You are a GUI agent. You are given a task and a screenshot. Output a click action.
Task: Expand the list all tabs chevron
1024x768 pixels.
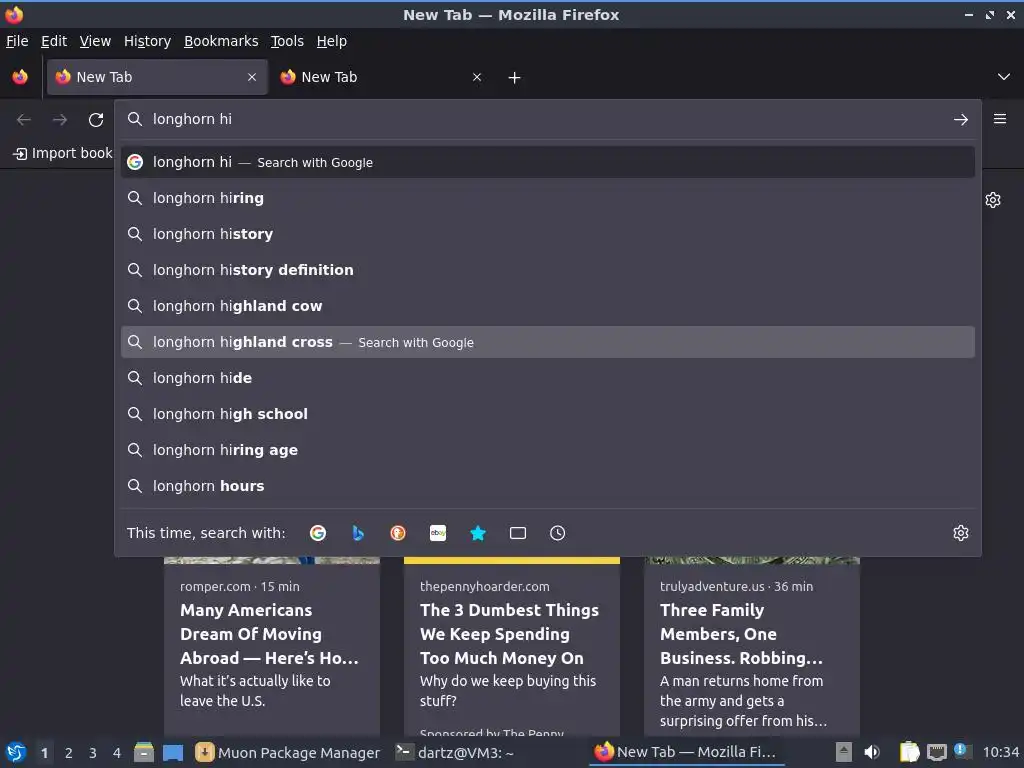coord(1004,77)
